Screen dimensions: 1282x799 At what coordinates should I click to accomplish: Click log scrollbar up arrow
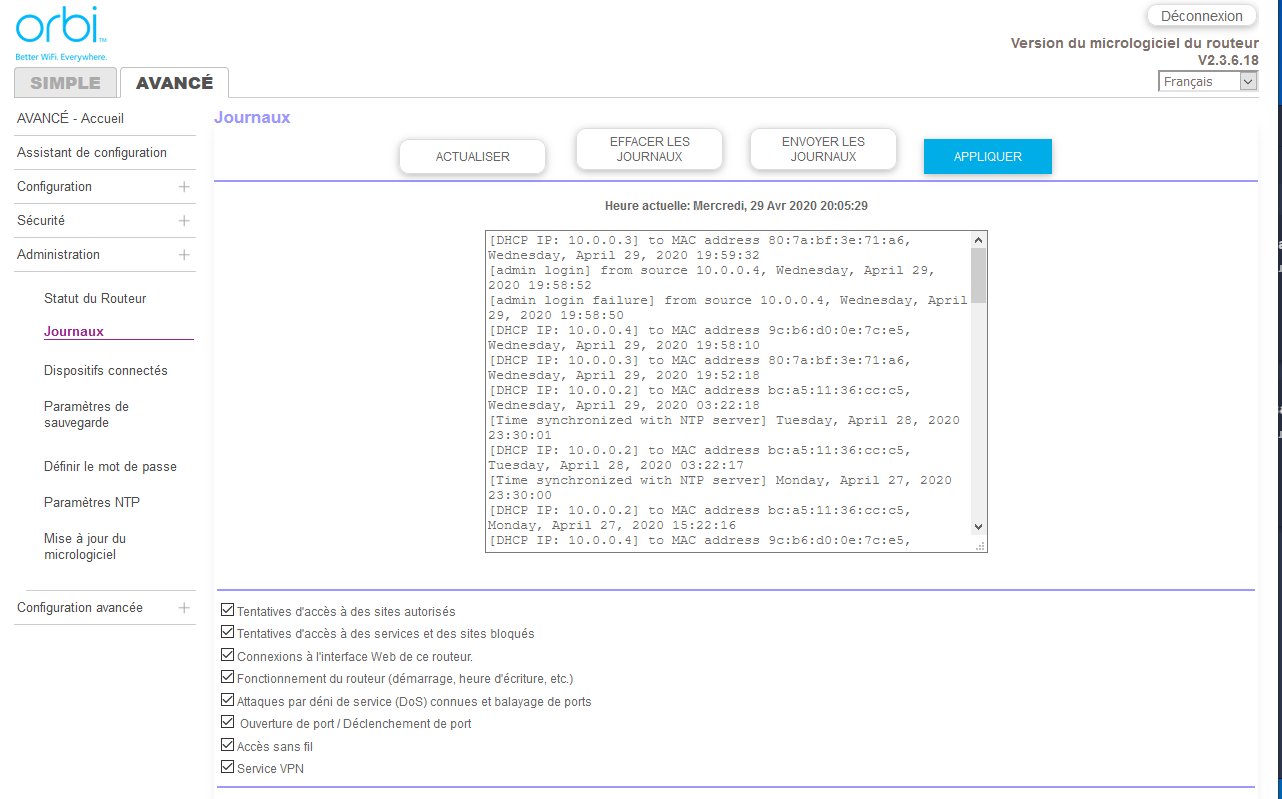(x=978, y=240)
